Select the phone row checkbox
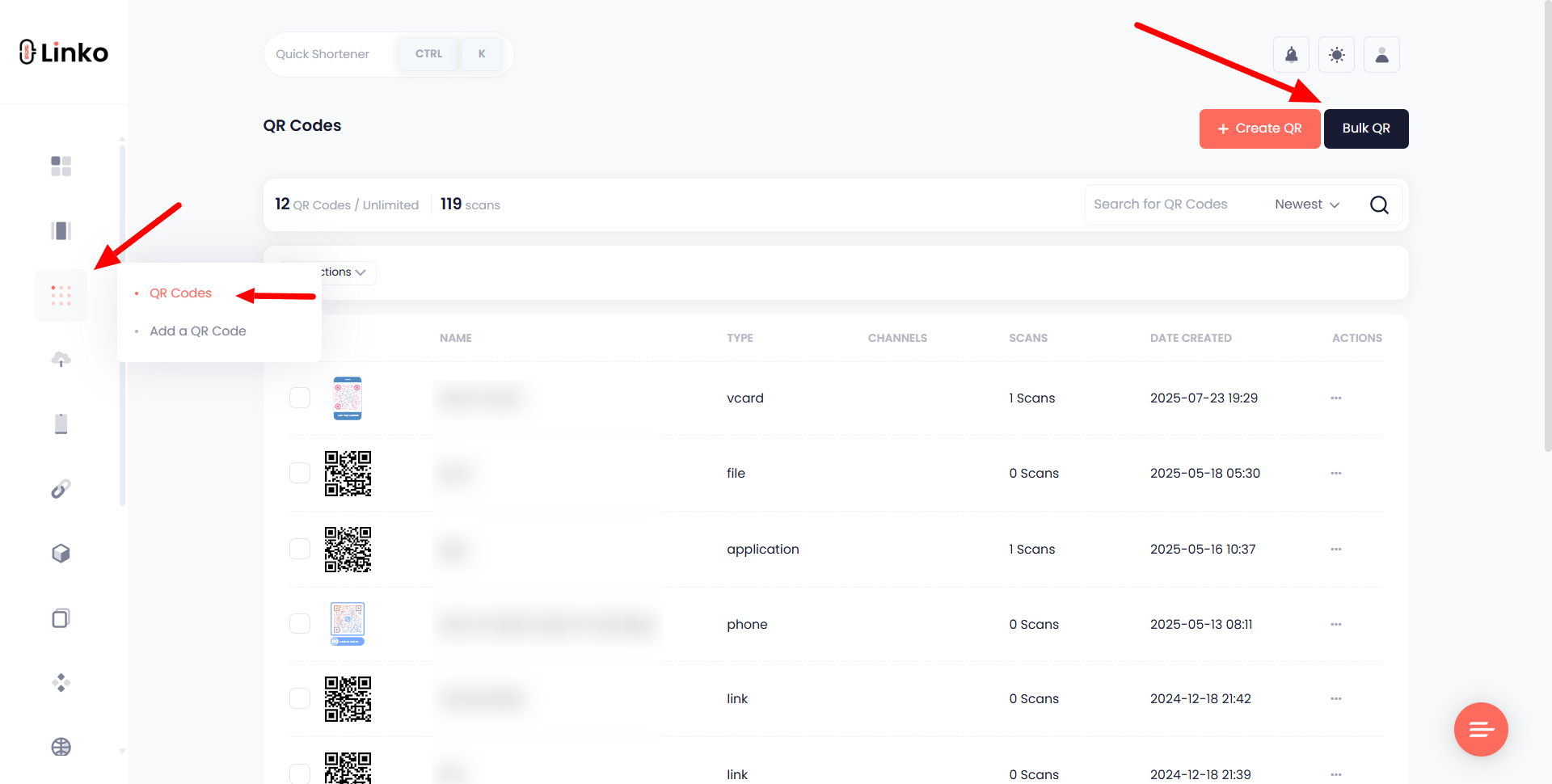Viewport: 1552px width, 784px height. coord(300,624)
